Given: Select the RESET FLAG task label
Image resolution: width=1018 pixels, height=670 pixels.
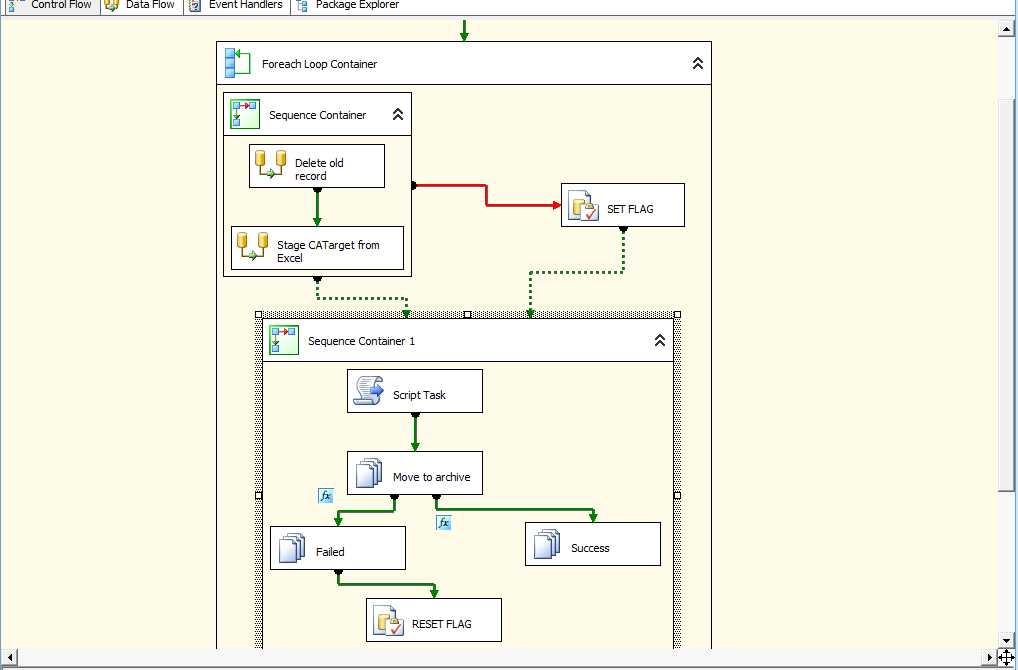Looking at the screenshot, I should click(x=441, y=624).
